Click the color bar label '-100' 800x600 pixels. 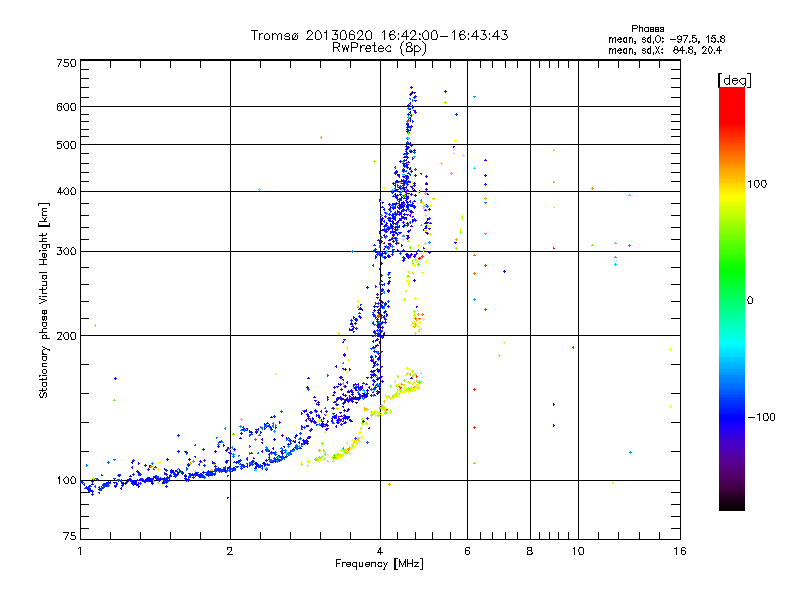[x=761, y=417]
